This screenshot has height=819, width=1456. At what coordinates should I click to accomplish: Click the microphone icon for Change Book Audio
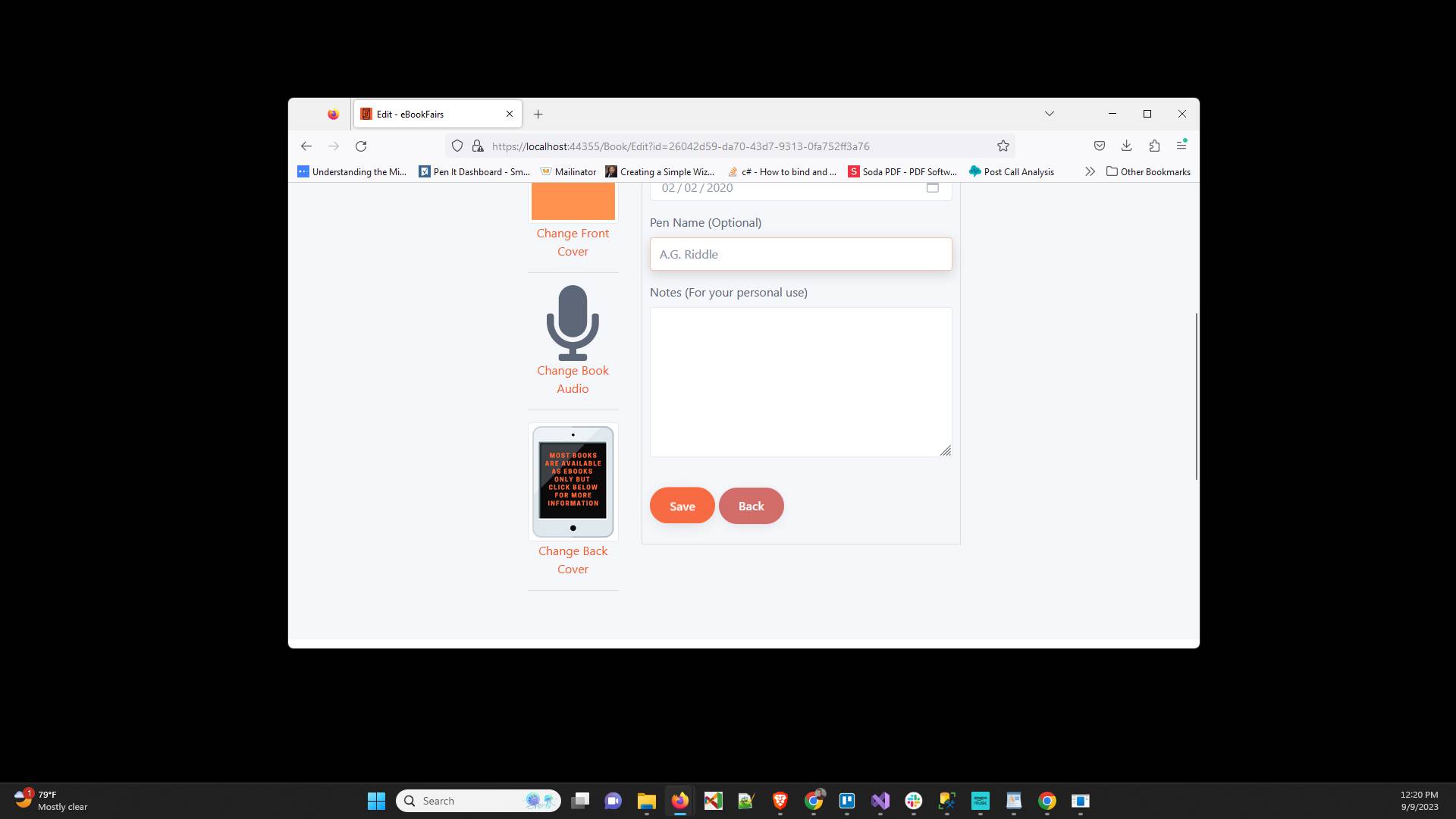coord(573,324)
